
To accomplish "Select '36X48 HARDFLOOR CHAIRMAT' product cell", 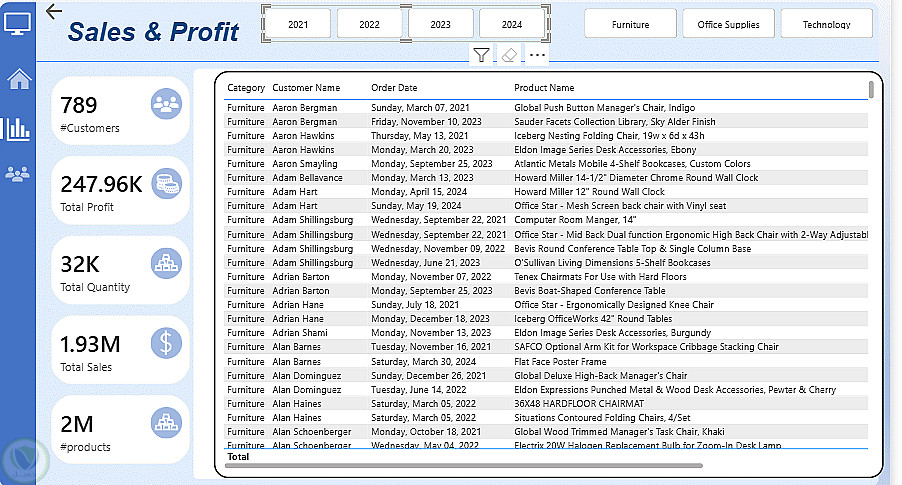I will (579, 404).
